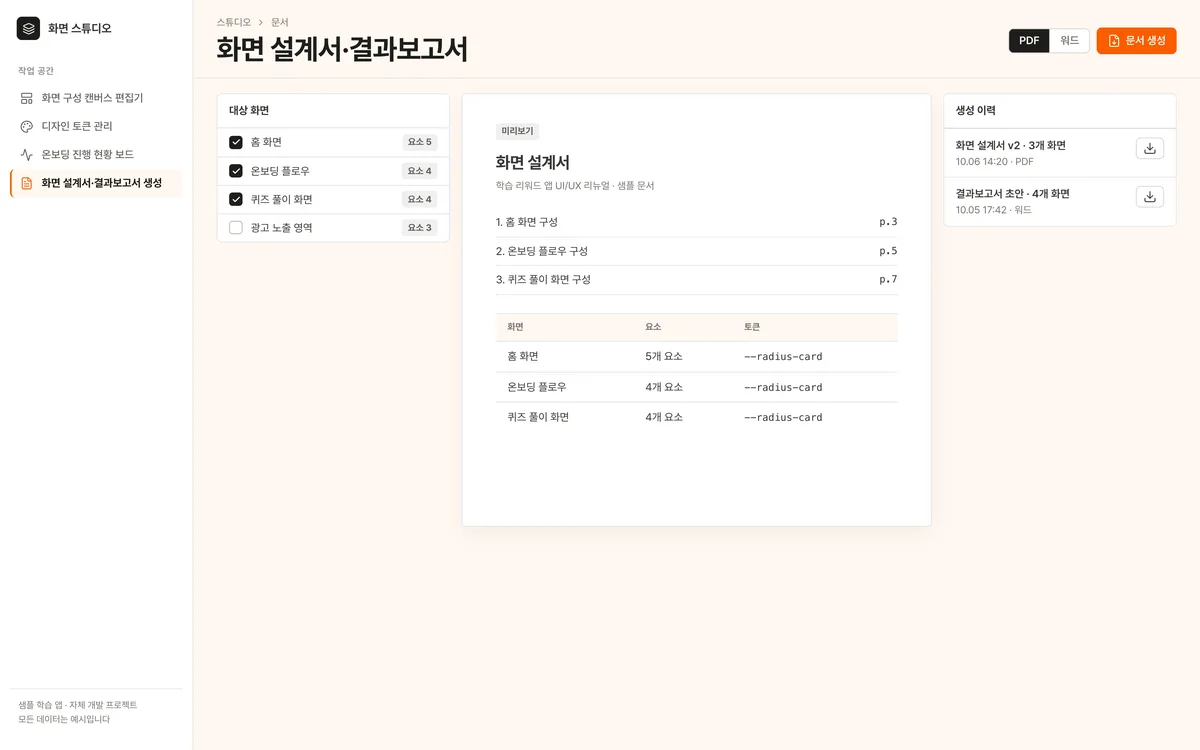Open 화면 구성 캔버스 편집기 layout icon
This screenshot has height=750, width=1200.
tap(27, 98)
